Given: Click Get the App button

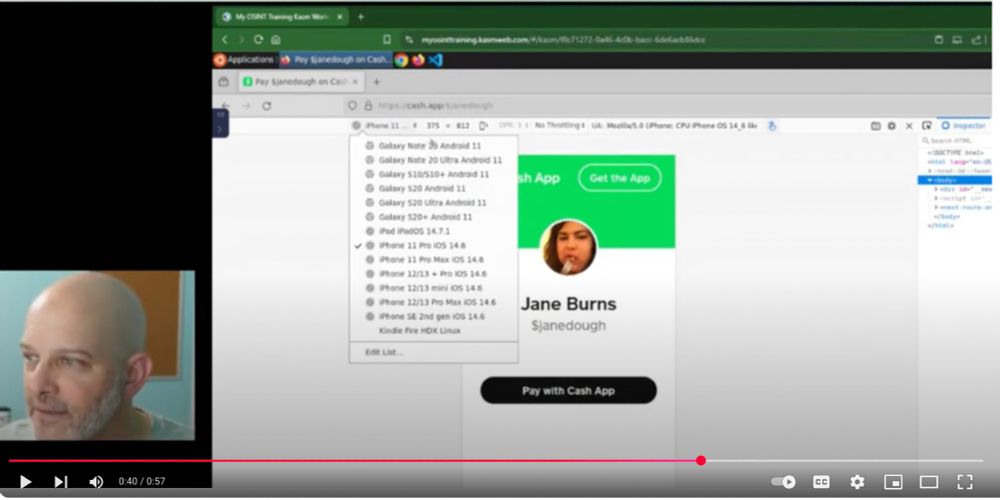Looking at the screenshot, I should click(x=619, y=178).
